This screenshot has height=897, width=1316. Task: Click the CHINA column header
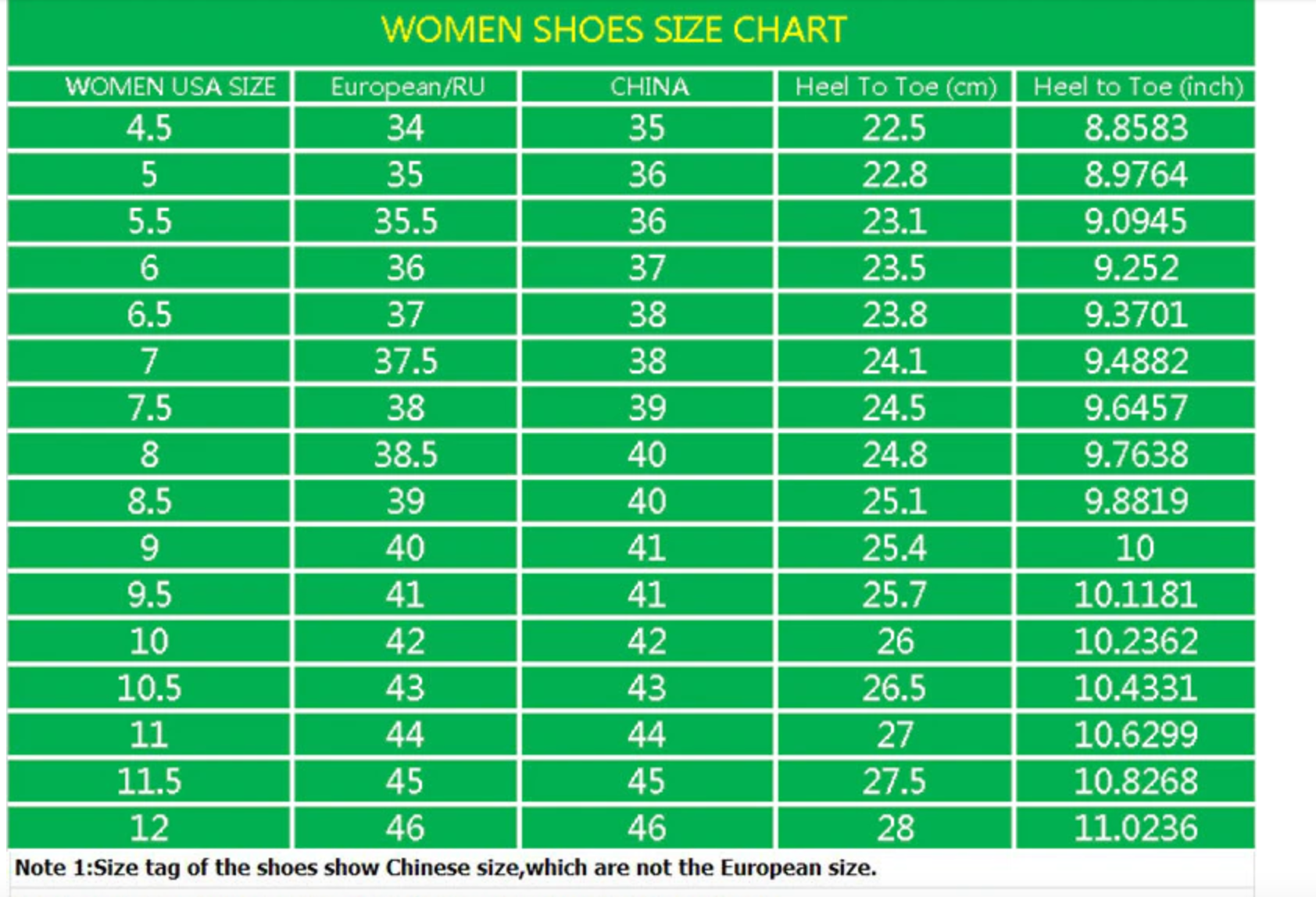tap(649, 86)
